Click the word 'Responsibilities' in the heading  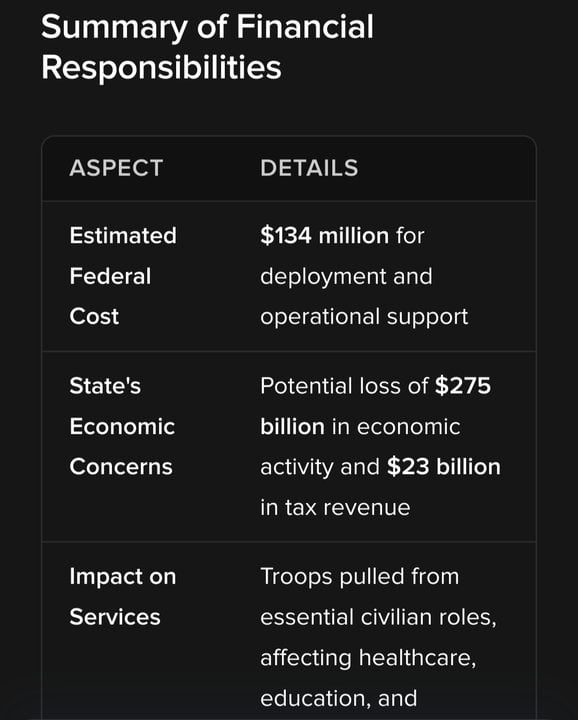pyautogui.click(x=161, y=68)
